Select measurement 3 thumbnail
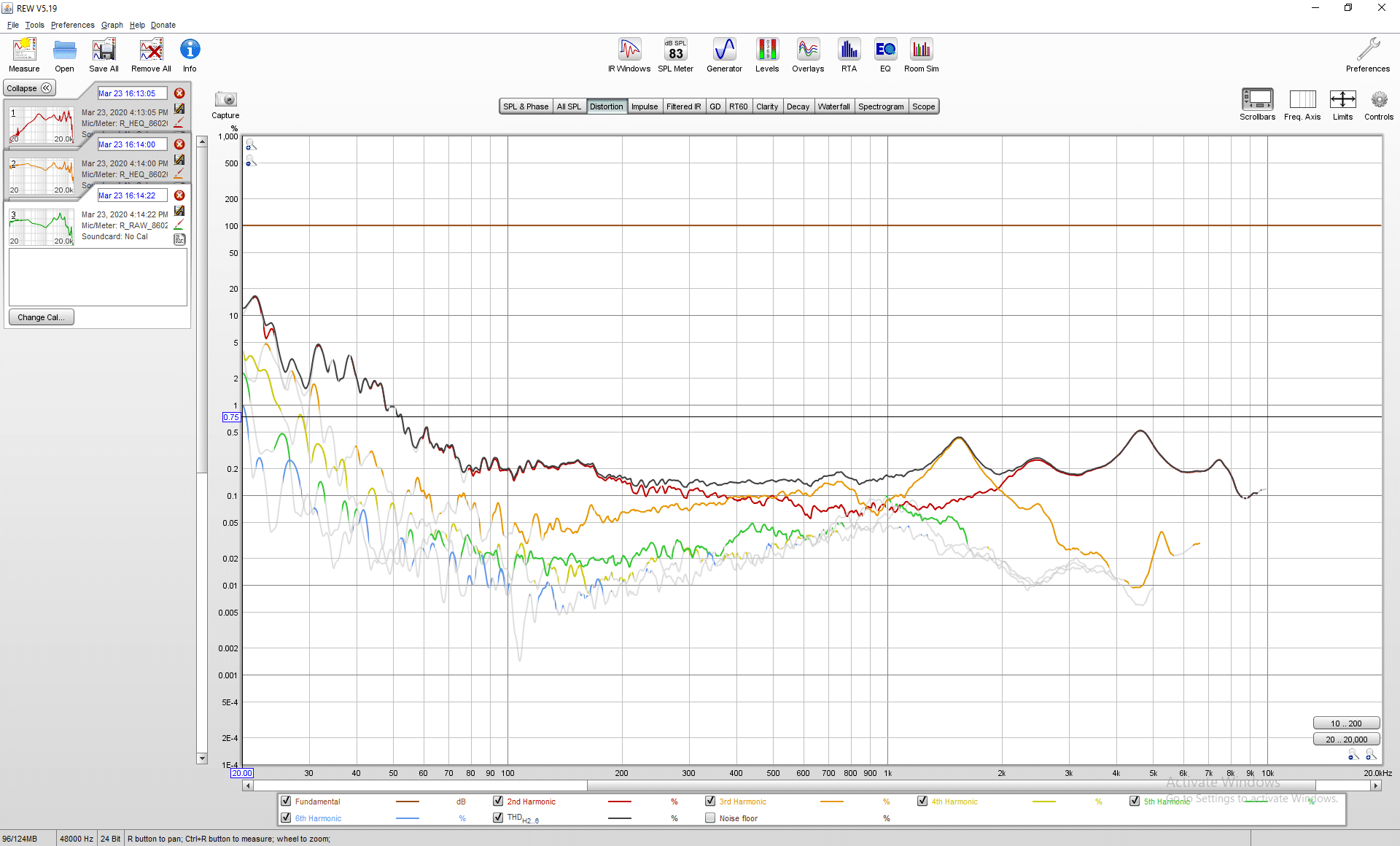 [42, 227]
